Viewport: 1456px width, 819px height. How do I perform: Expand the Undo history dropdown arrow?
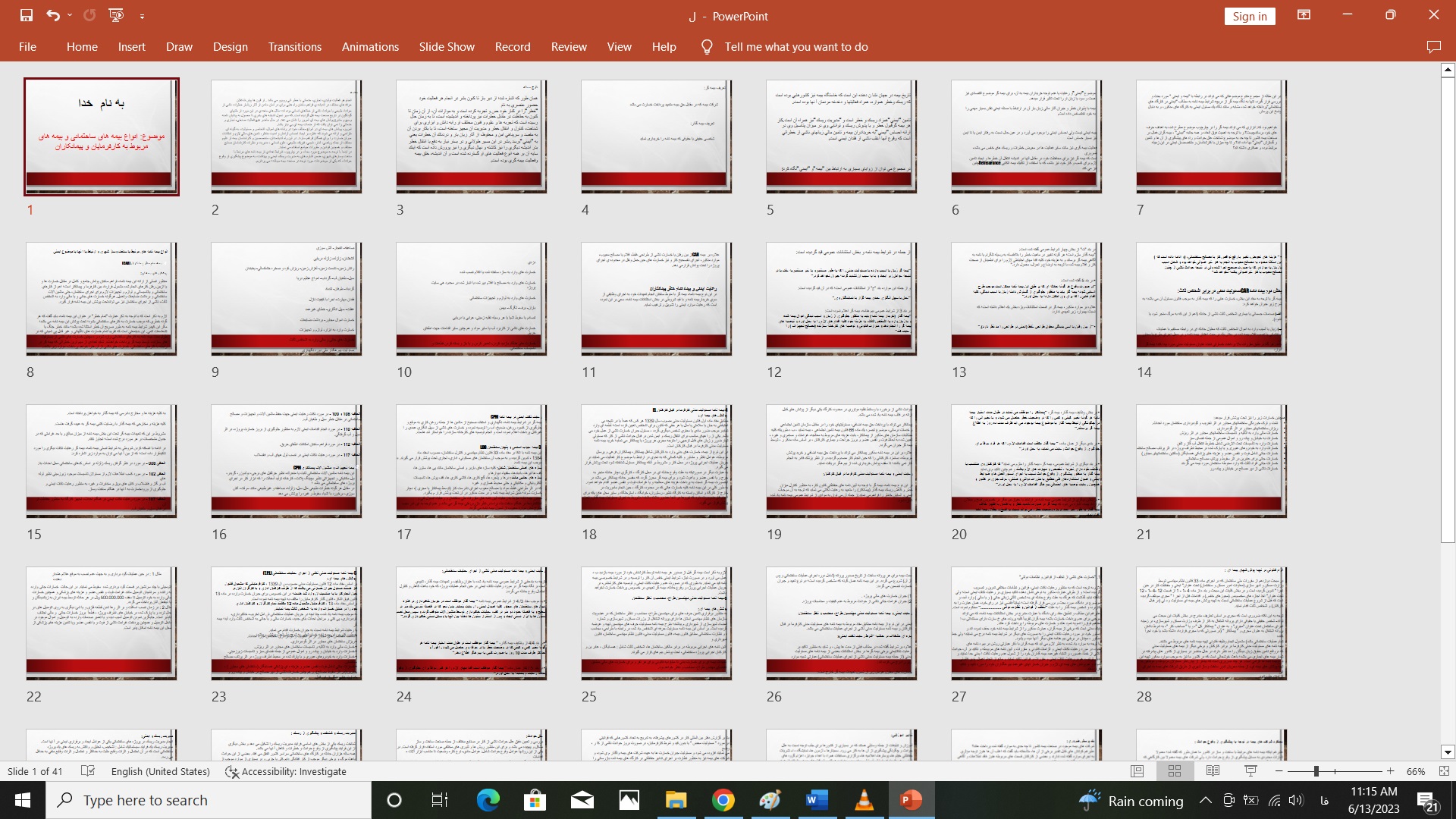tap(70, 15)
